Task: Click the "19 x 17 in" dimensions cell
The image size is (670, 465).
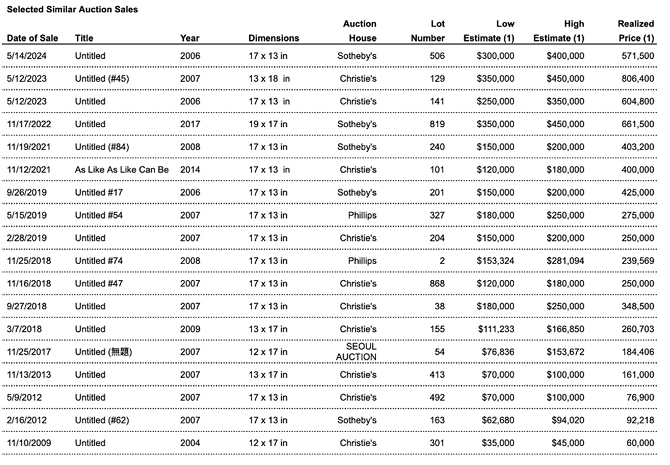Action: (x=269, y=123)
